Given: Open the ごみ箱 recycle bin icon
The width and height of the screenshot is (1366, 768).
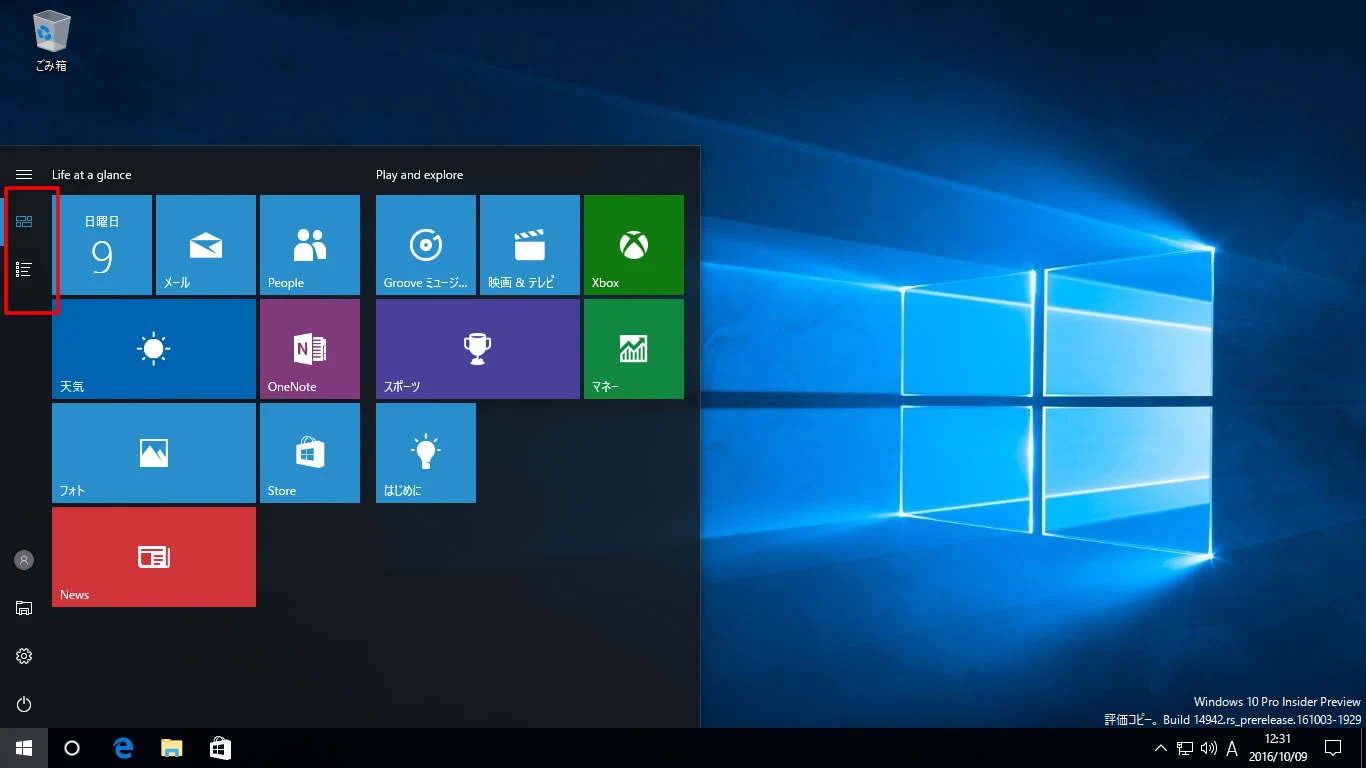Looking at the screenshot, I should click(51, 40).
